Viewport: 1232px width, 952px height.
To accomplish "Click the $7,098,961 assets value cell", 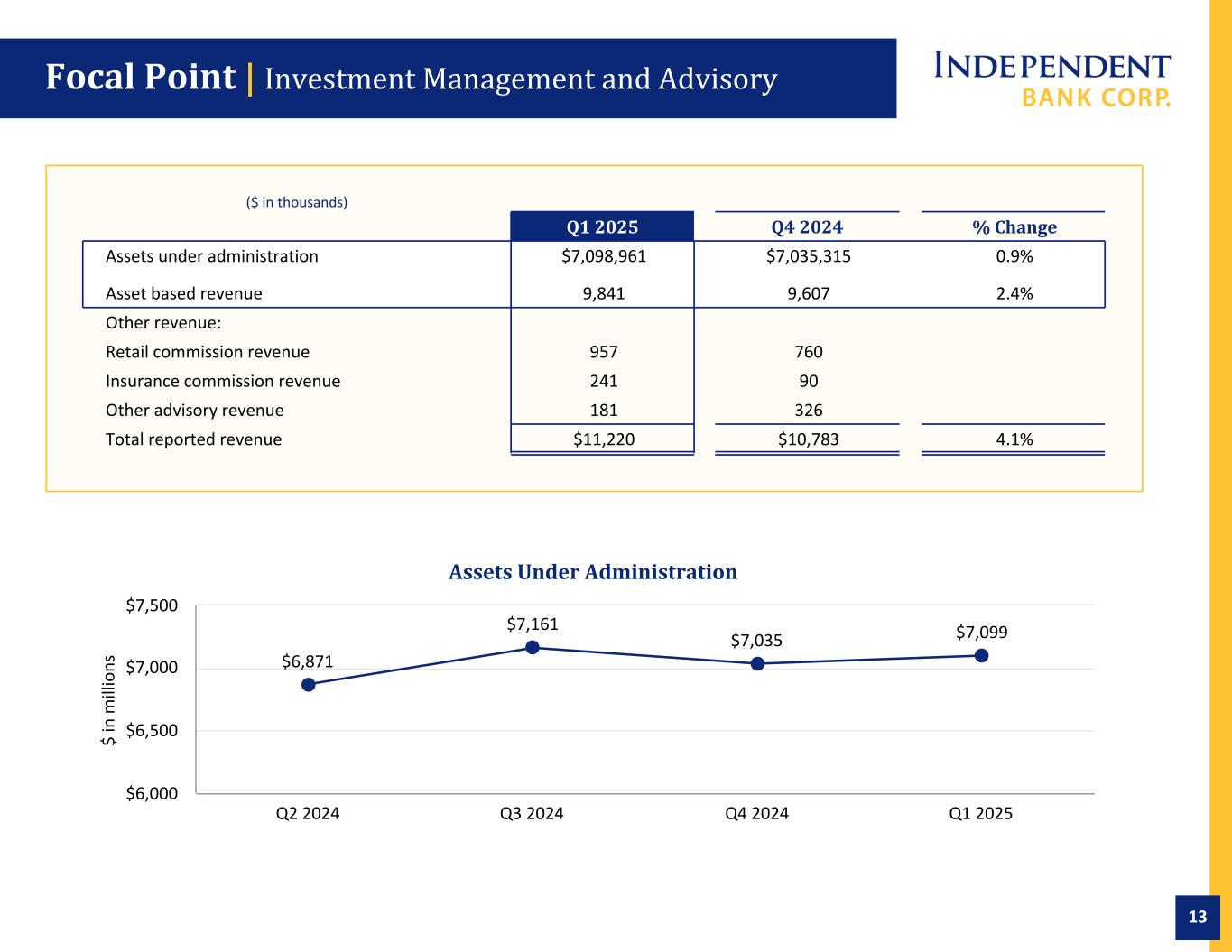I will [603, 256].
